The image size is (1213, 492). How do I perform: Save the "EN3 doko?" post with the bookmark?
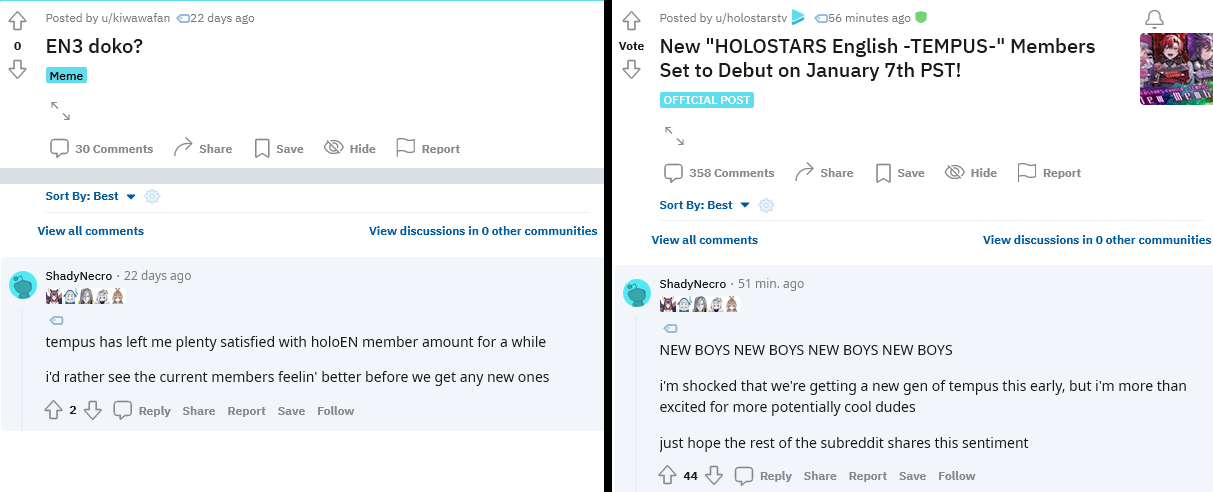click(x=279, y=148)
